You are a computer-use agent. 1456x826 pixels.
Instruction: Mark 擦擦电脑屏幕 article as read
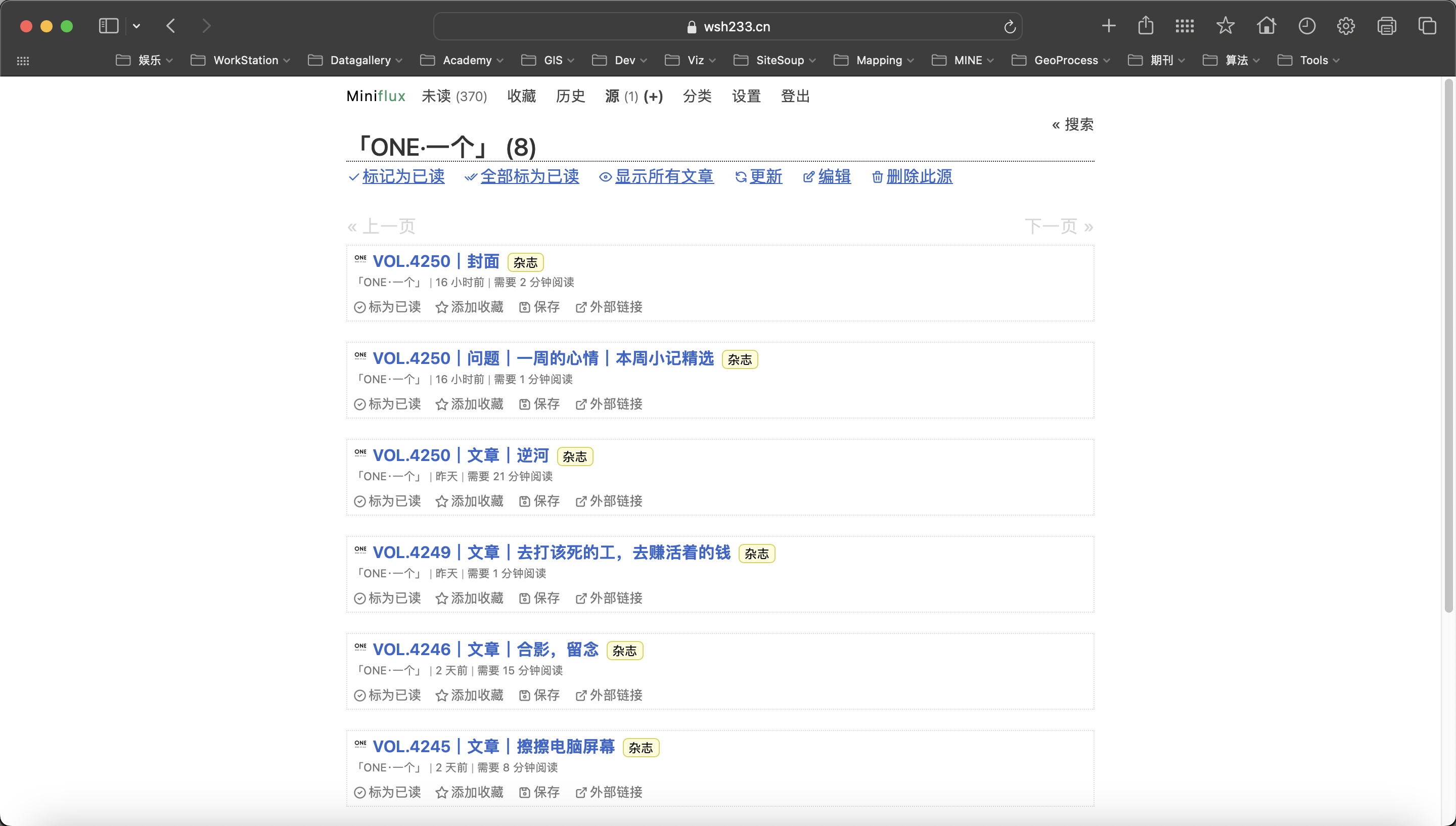(x=387, y=792)
